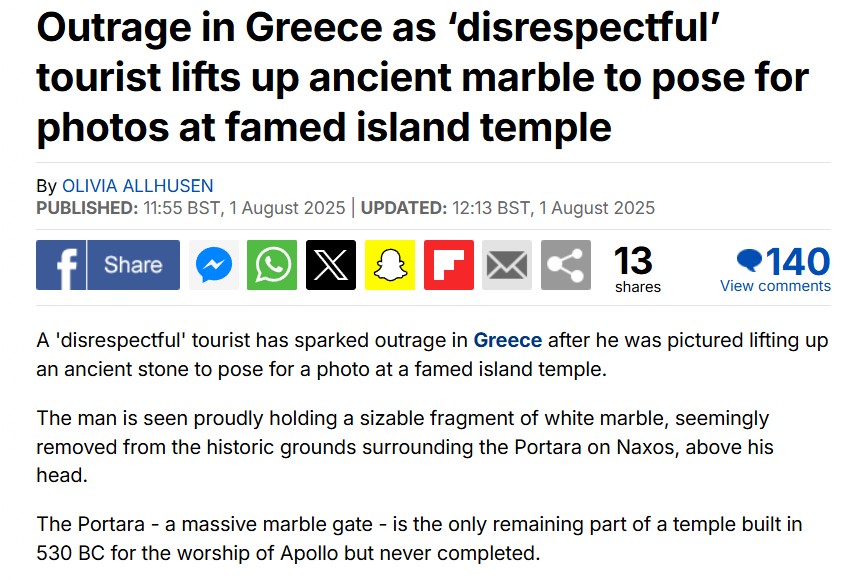The height and width of the screenshot is (580, 843).
Task: Open the grey generic share icon
Action: pos(566,265)
